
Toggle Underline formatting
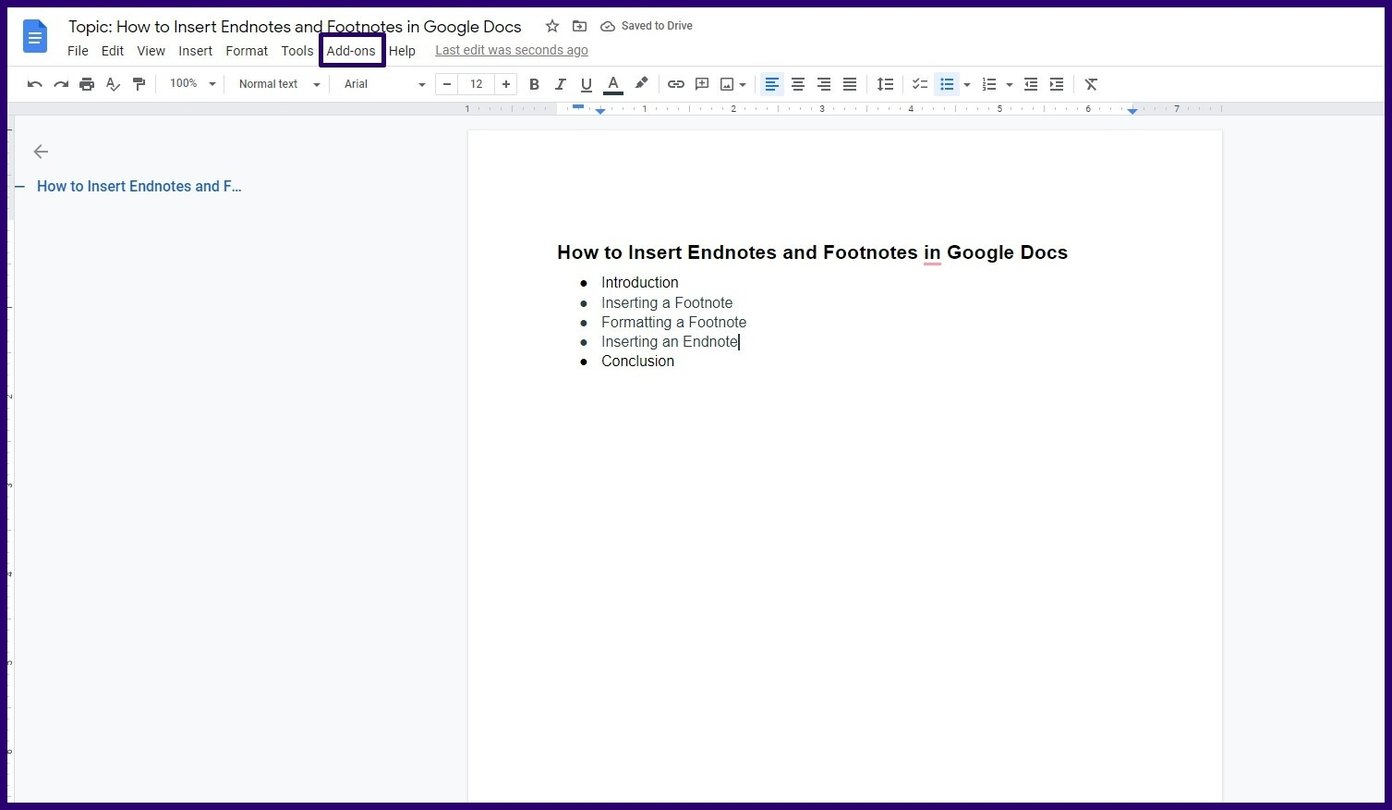(x=586, y=84)
